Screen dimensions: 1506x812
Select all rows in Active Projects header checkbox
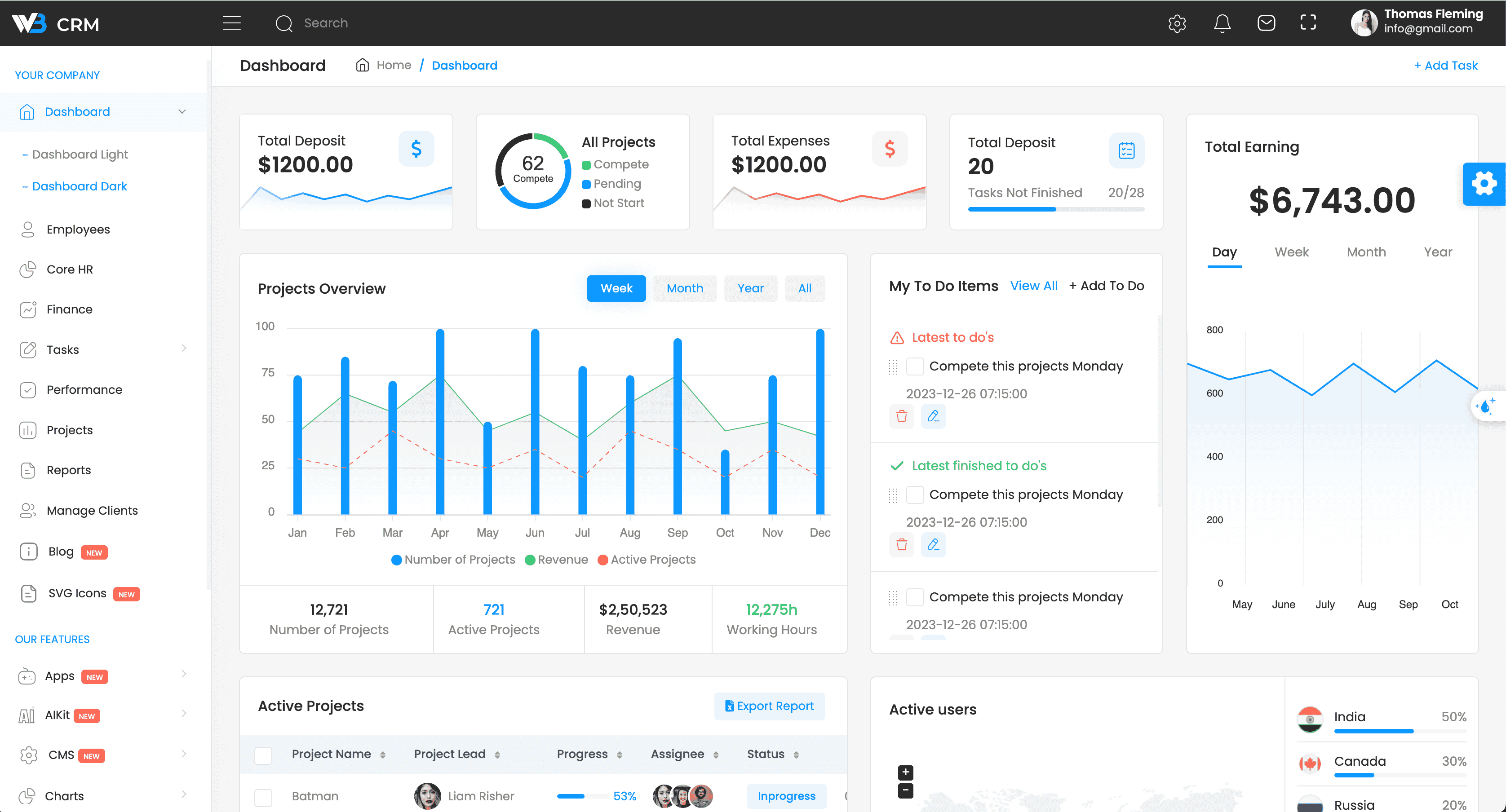263,755
